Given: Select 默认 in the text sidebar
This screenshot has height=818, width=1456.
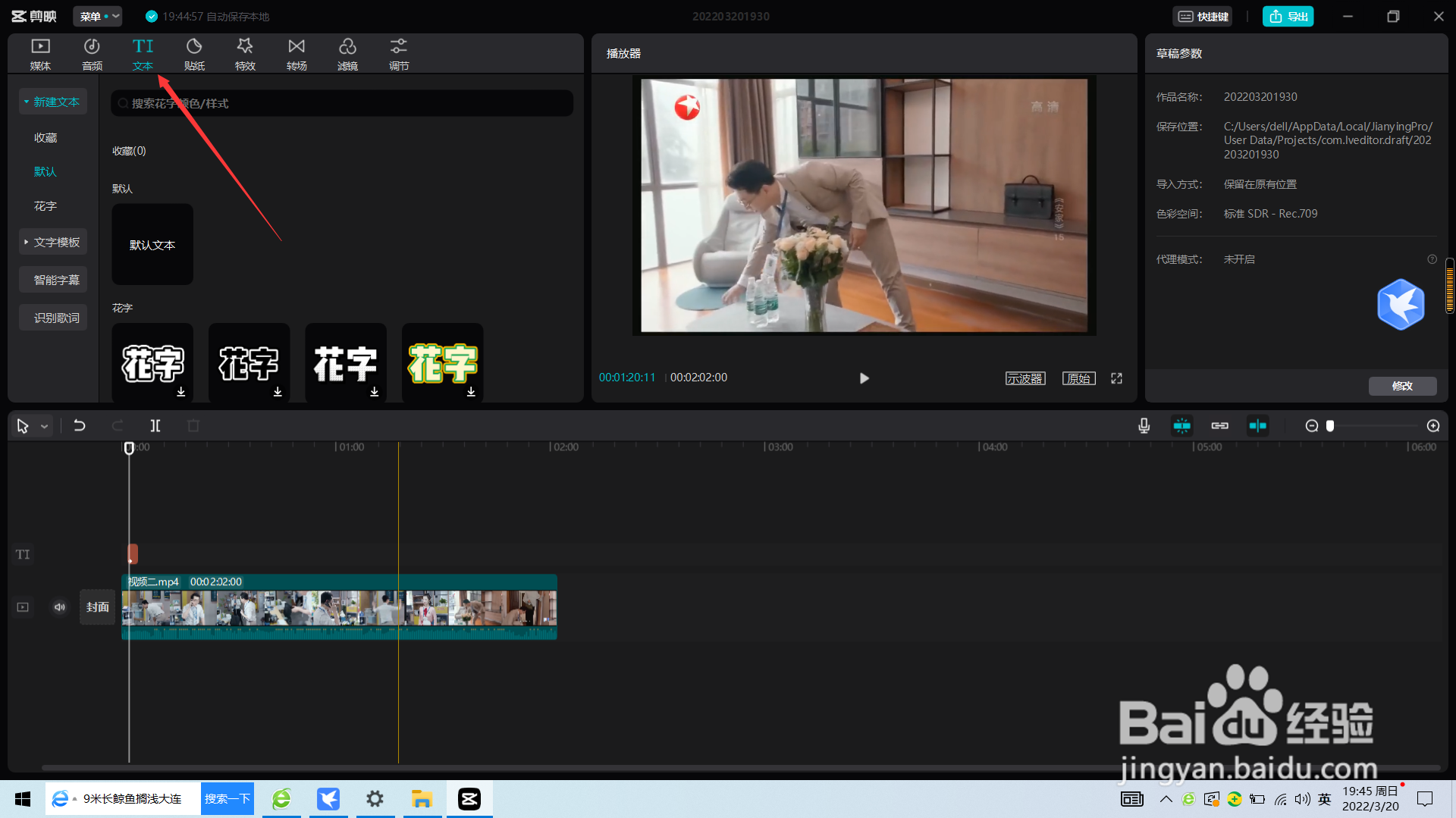Looking at the screenshot, I should pos(45,171).
